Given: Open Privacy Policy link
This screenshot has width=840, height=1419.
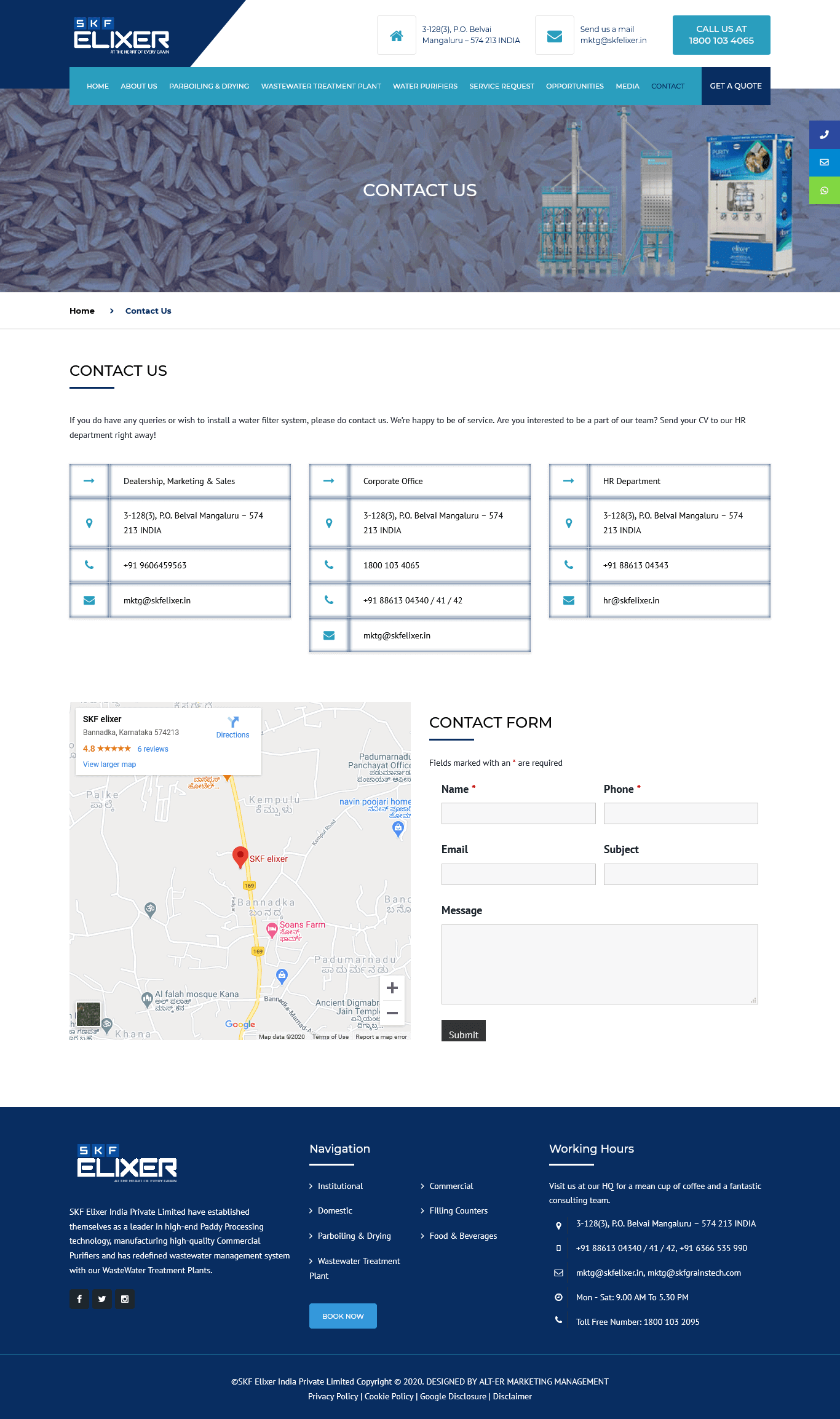Looking at the screenshot, I should (333, 1396).
